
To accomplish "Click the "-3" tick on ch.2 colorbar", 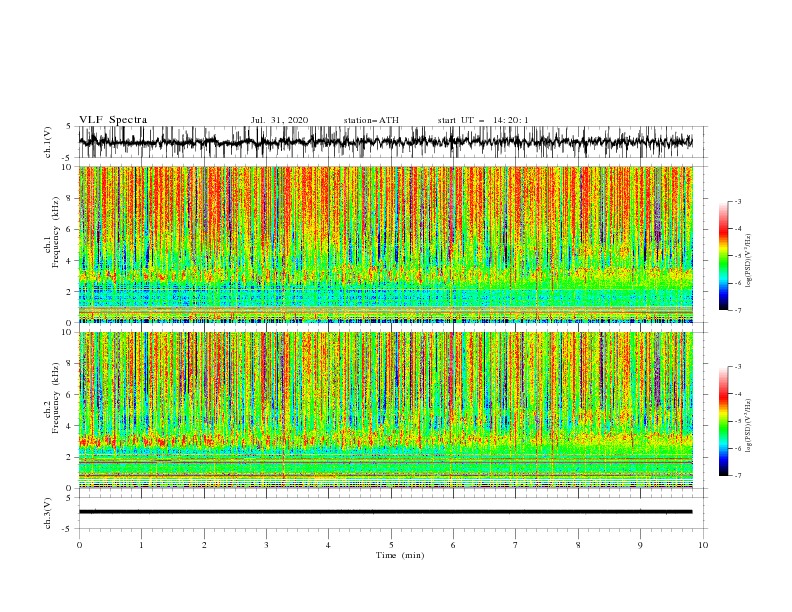I will click(738, 367).
